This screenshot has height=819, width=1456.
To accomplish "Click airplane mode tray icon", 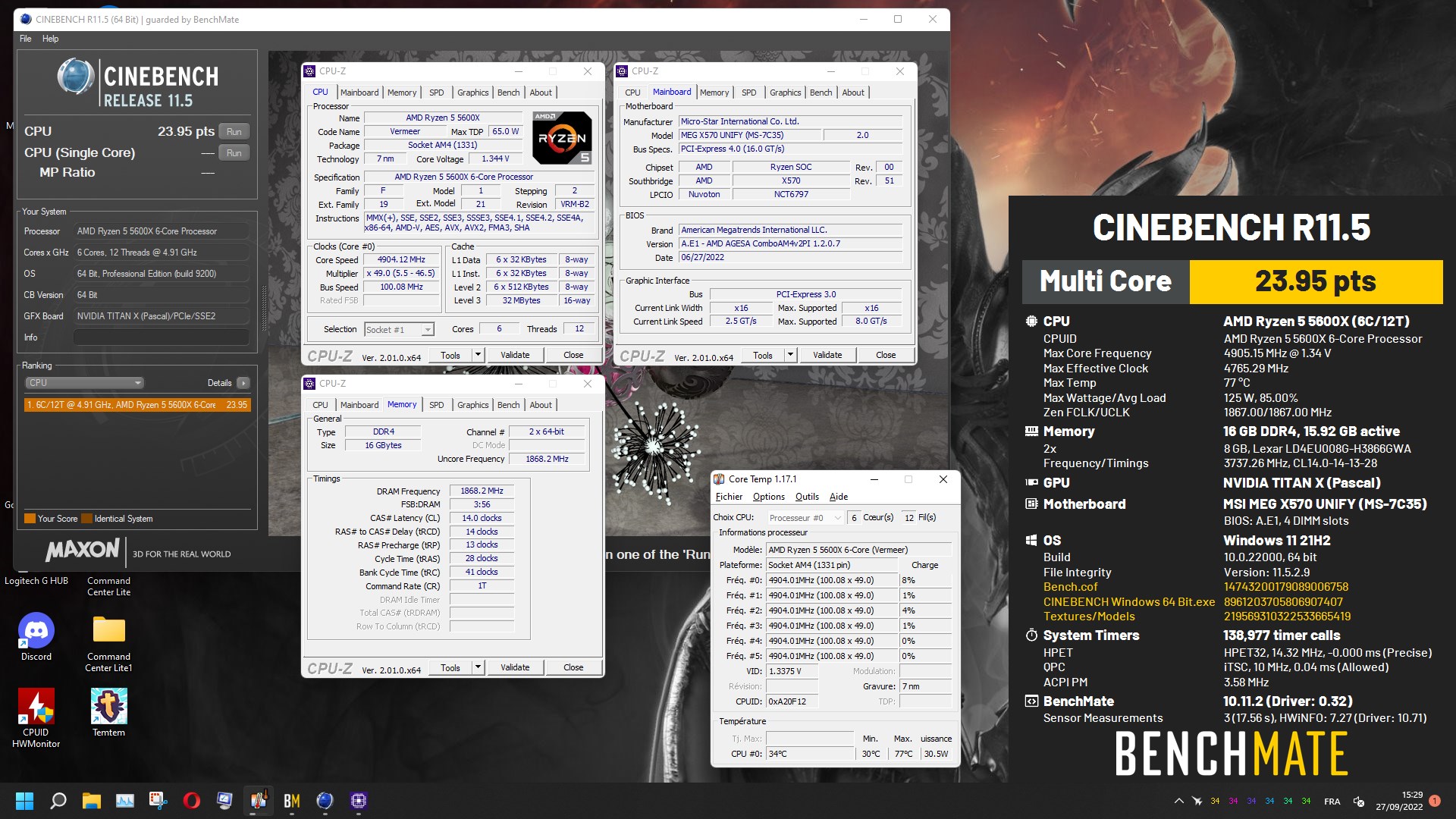I will point(1197,801).
